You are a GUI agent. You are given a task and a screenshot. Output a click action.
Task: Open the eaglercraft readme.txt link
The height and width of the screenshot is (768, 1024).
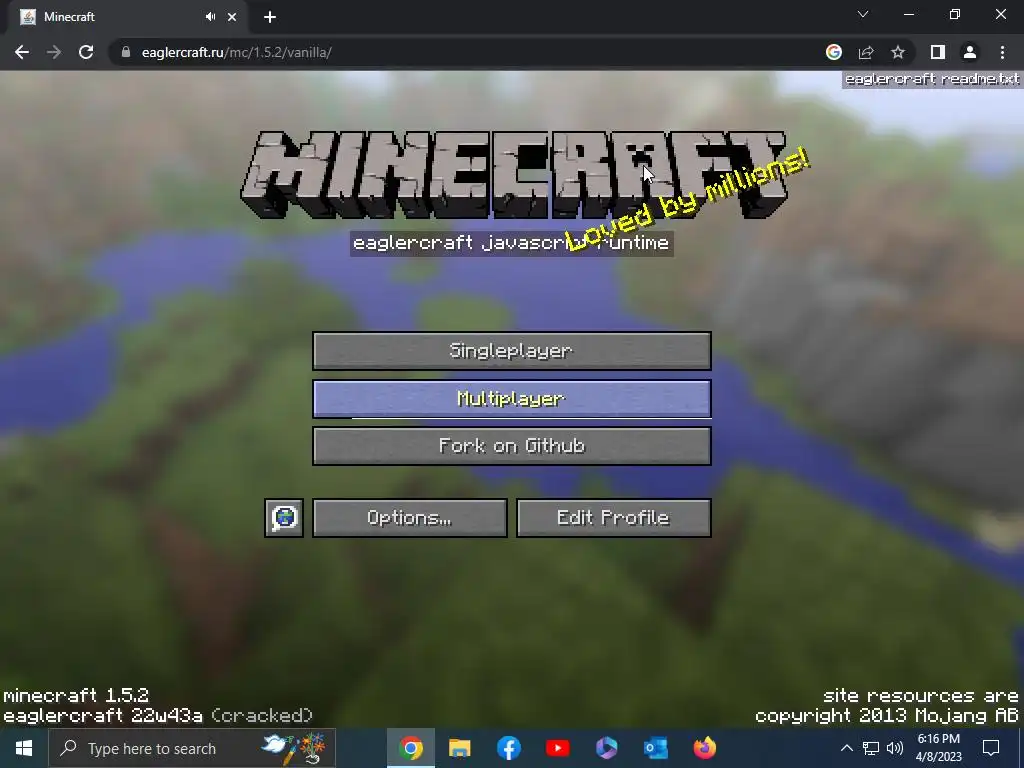coord(932,79)
